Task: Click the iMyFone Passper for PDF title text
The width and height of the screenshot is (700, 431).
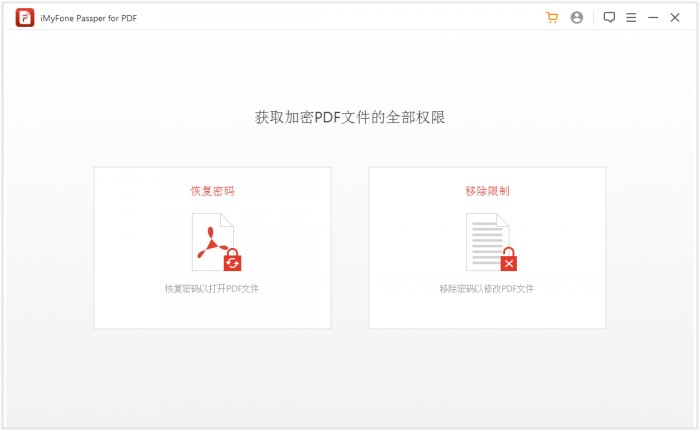Action: [x=88, y=18]
